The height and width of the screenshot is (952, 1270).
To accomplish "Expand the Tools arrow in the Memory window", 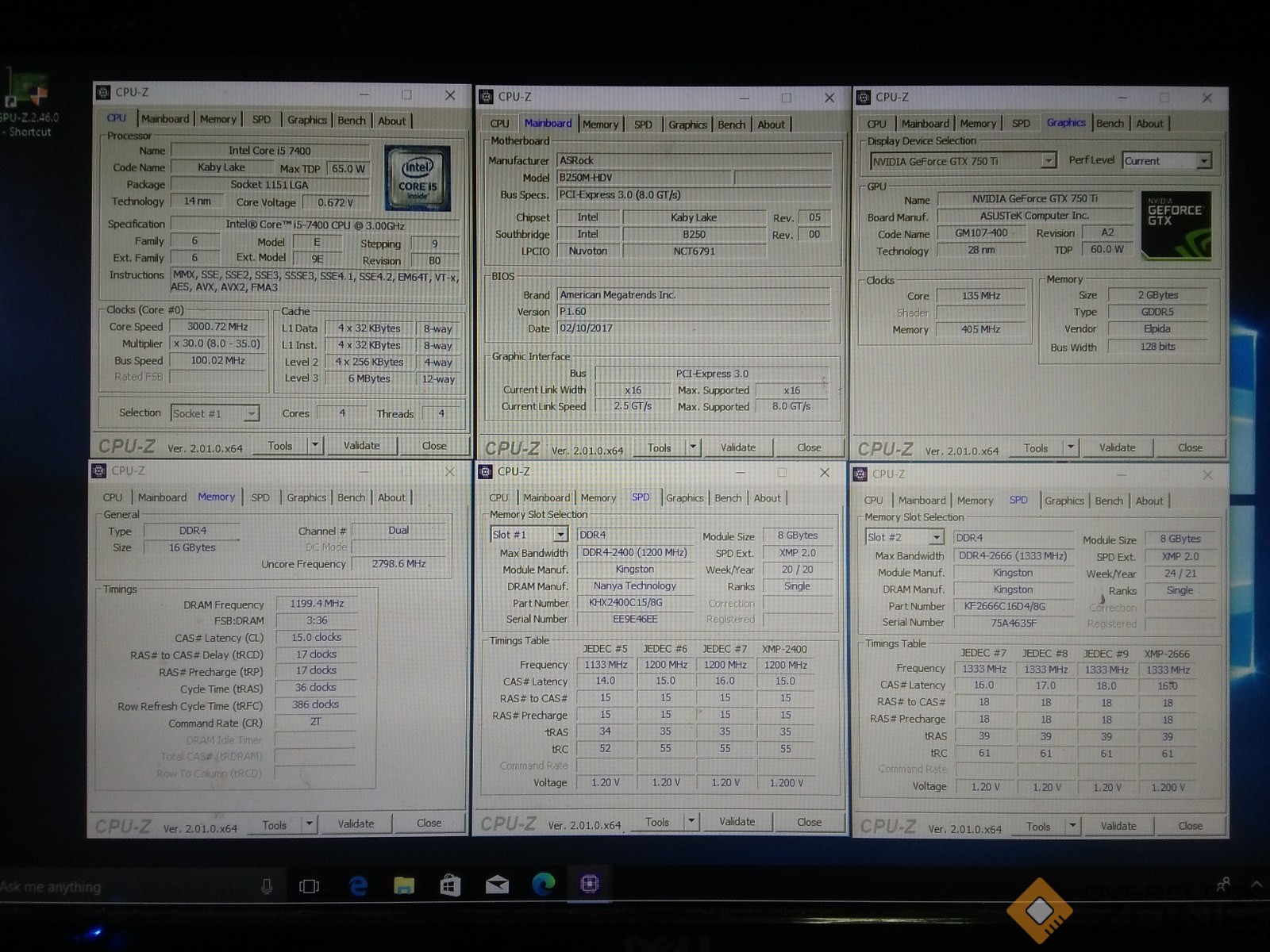I will click(310, 823).
